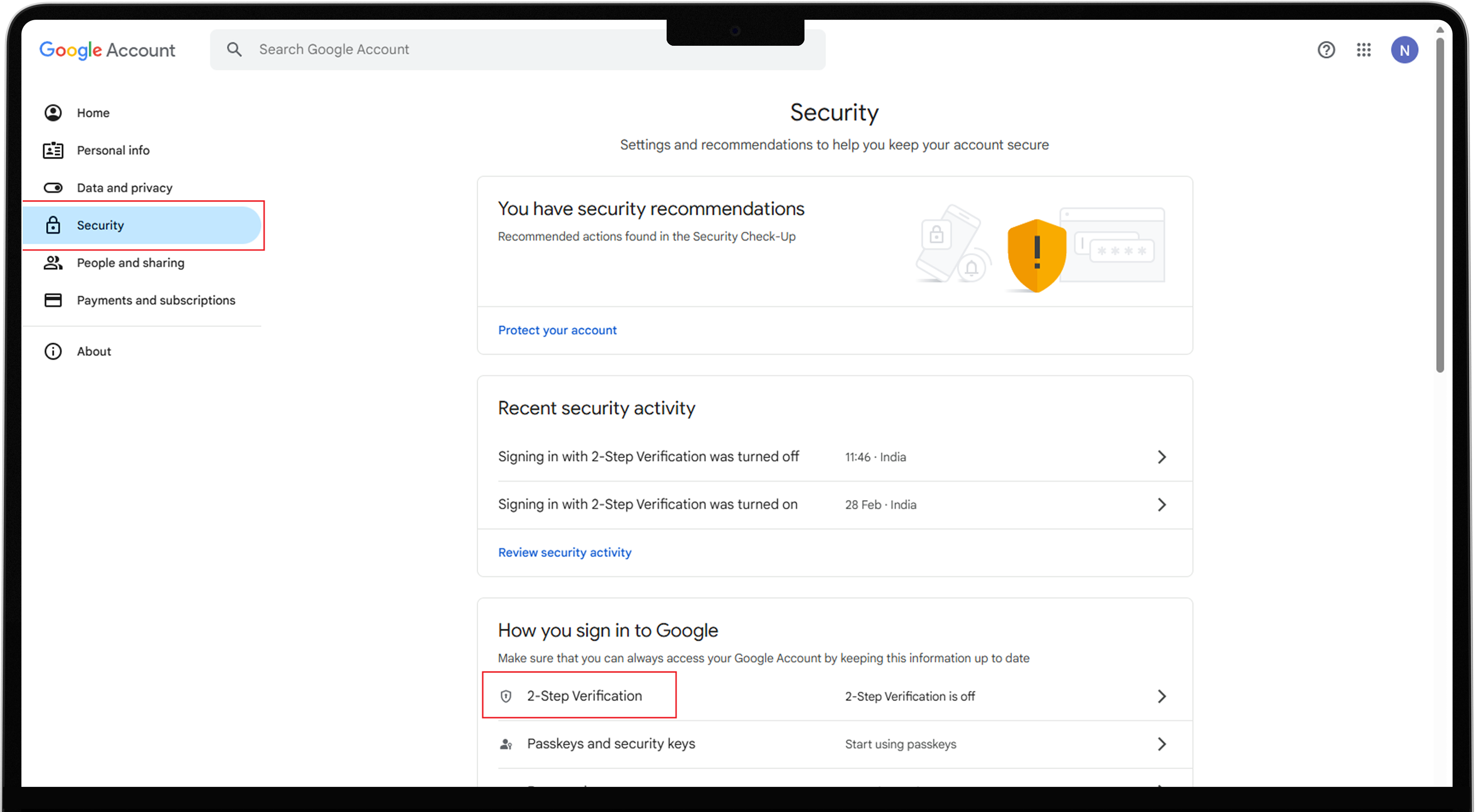Click the search magnifier icon
The width and height of the screenshot is (1477, 812).
(234, 49)
